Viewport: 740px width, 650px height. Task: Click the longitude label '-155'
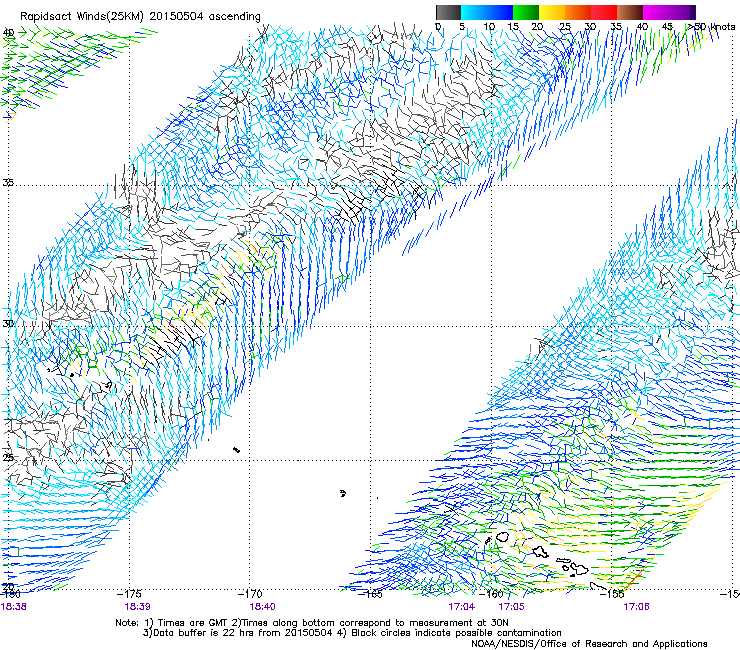pyautogui.click(x=612, y=594)
